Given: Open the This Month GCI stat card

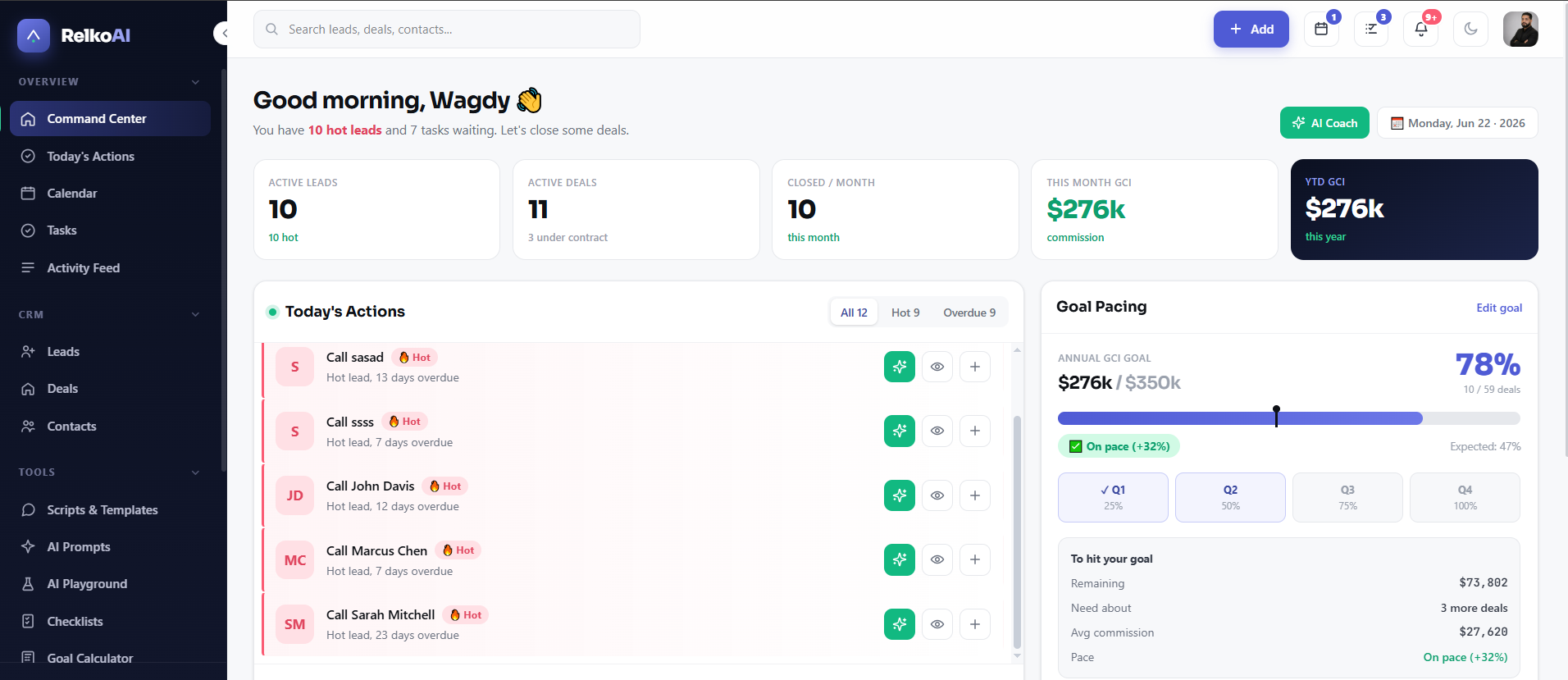Looking at the screenshot, I should click(1155, 209).
